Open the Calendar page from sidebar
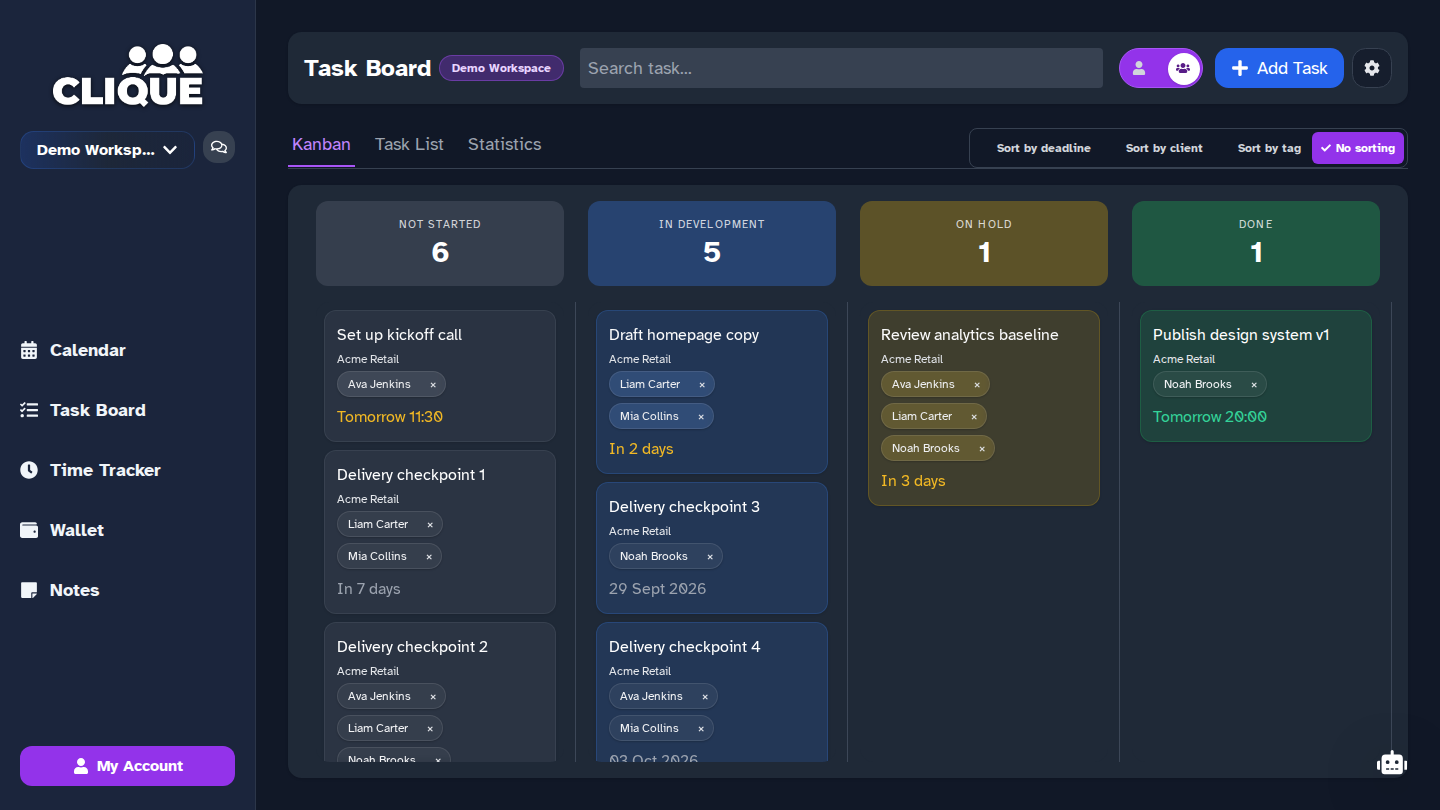Viewport: 1440px width, 810px height. (x=73, y=350)
